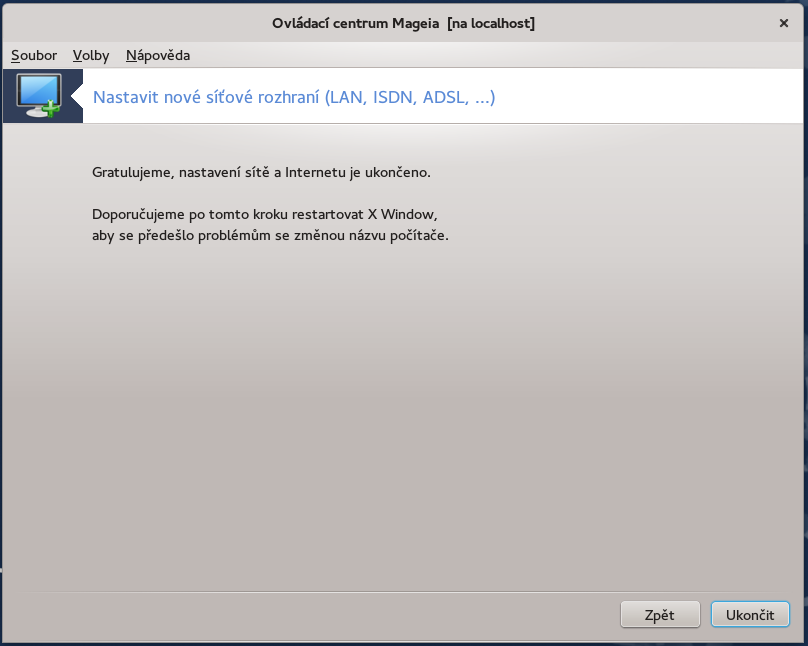Finish the wizard with the Ukončit button
808x646 pixels.
pos(750,615)
